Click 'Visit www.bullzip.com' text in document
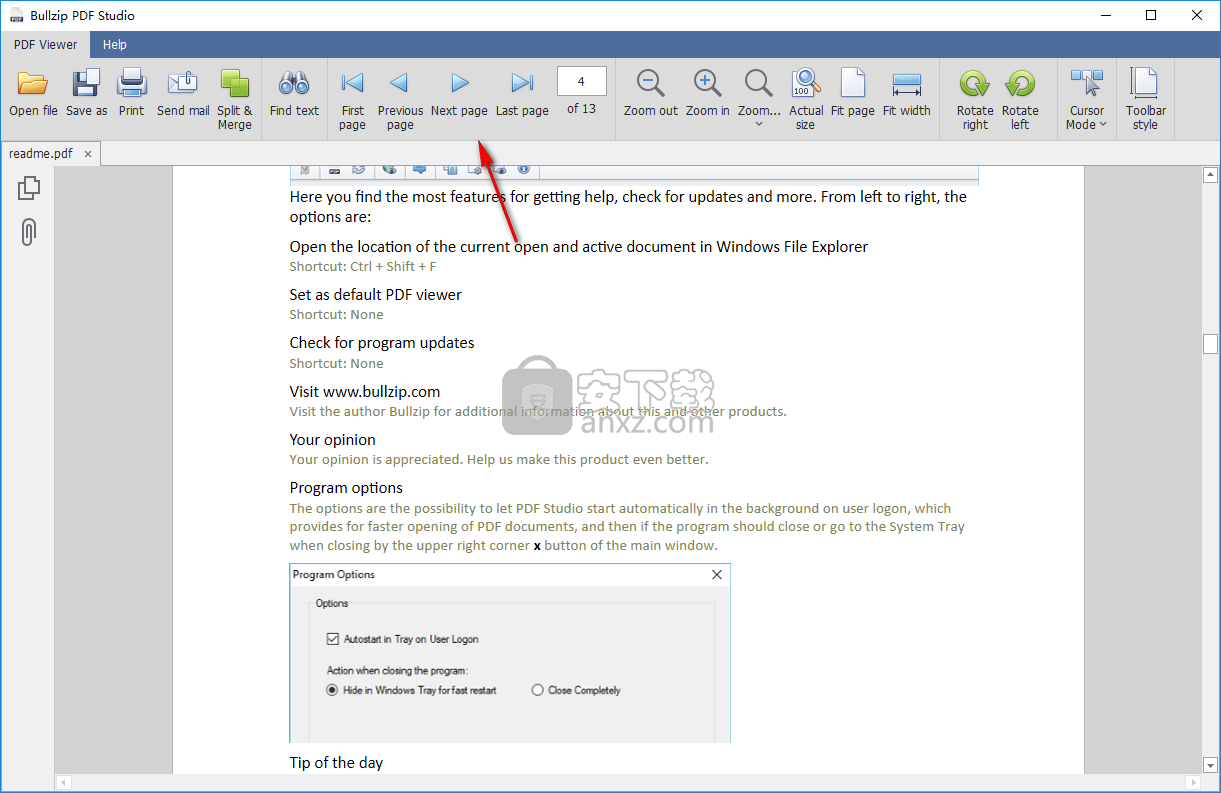The image size is (1221, 793). point(365,391)
